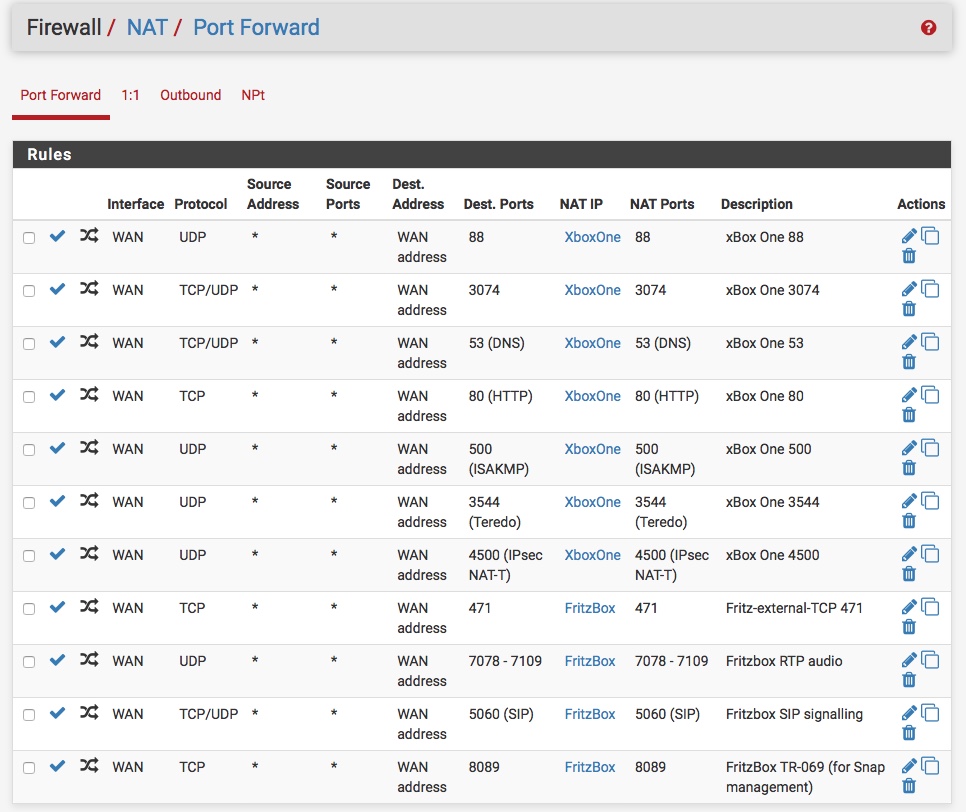Delete the xBox One 53 rule
Screen dimensions: 966x812
[909, 362]
